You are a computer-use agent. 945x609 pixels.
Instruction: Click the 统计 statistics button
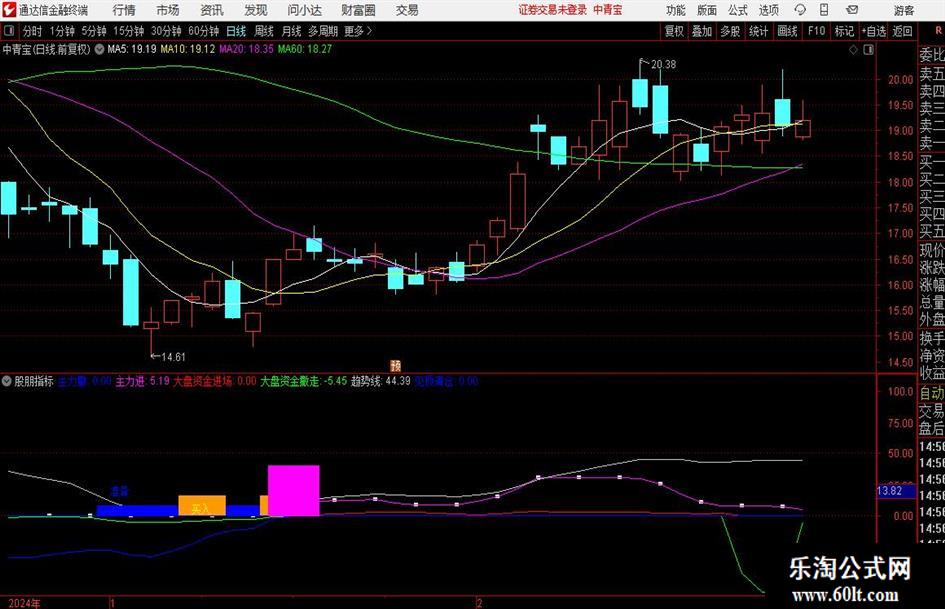758,31
